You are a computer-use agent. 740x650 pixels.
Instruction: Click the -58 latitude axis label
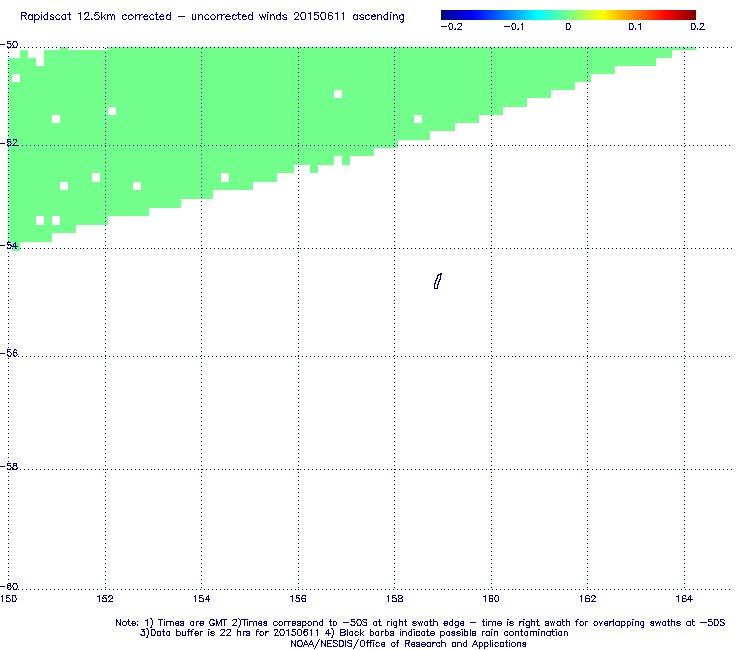point(9,466)
